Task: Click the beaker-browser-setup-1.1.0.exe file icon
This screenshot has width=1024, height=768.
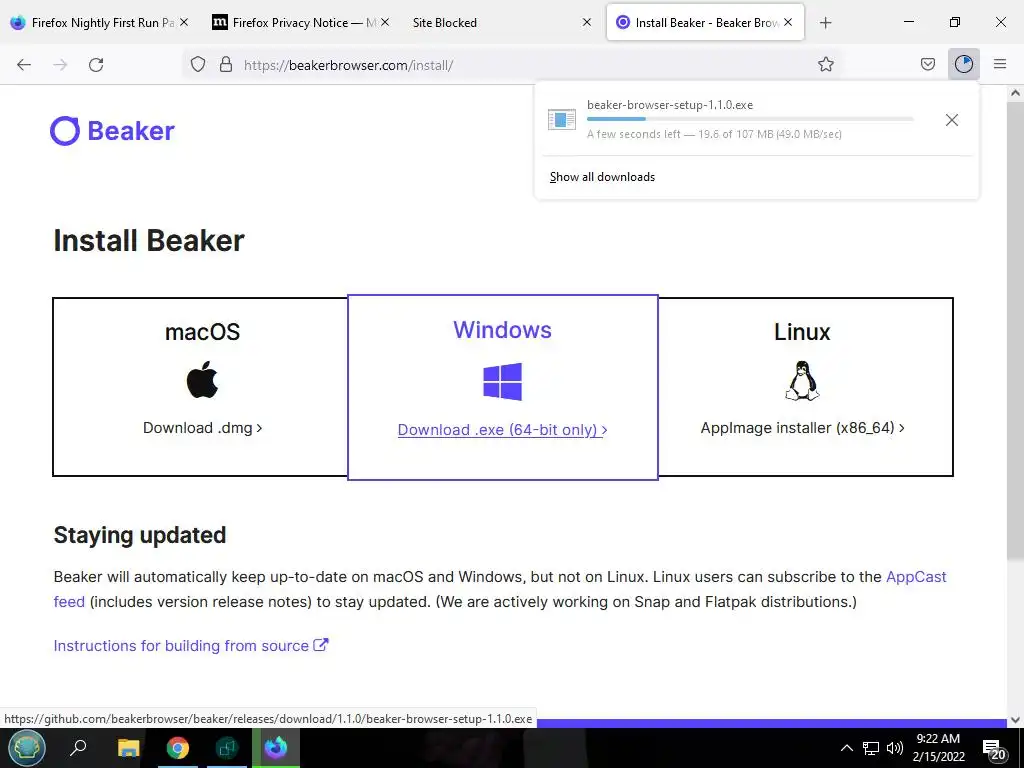Action: (x=562, y=120)
